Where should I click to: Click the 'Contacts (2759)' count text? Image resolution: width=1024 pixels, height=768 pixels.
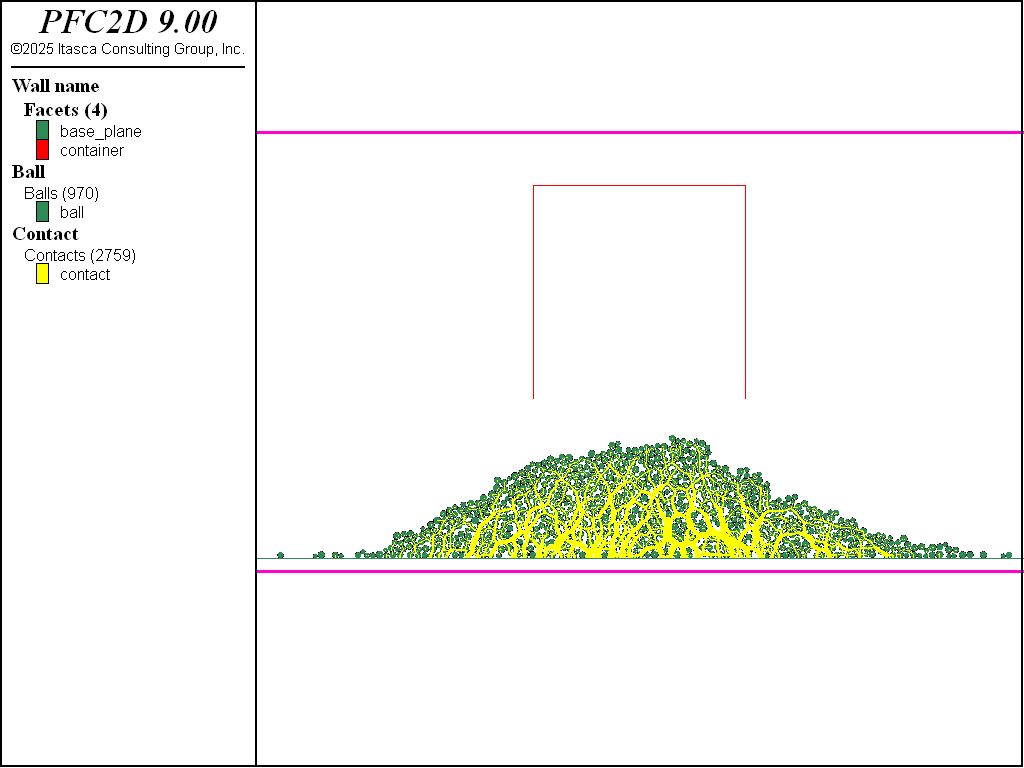tap(80, 255)
